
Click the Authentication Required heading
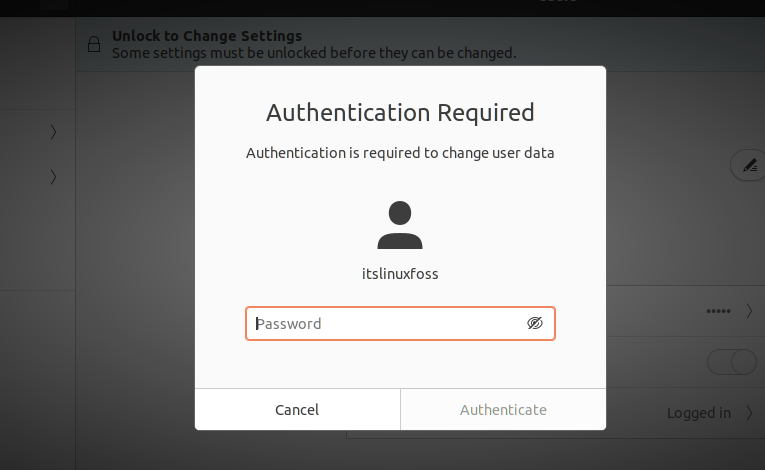click(x=400, y=113)
